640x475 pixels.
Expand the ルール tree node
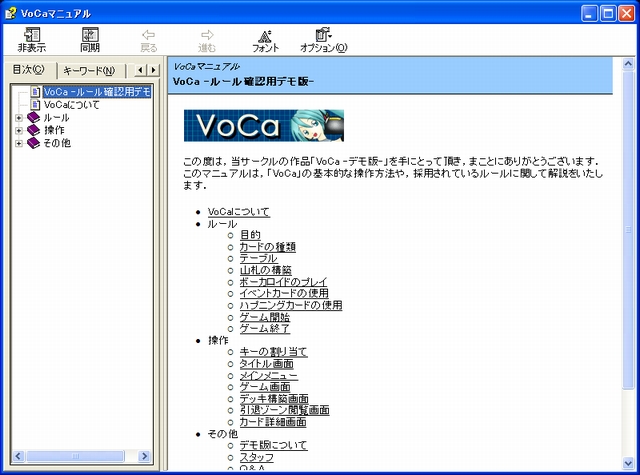(18, 118)
